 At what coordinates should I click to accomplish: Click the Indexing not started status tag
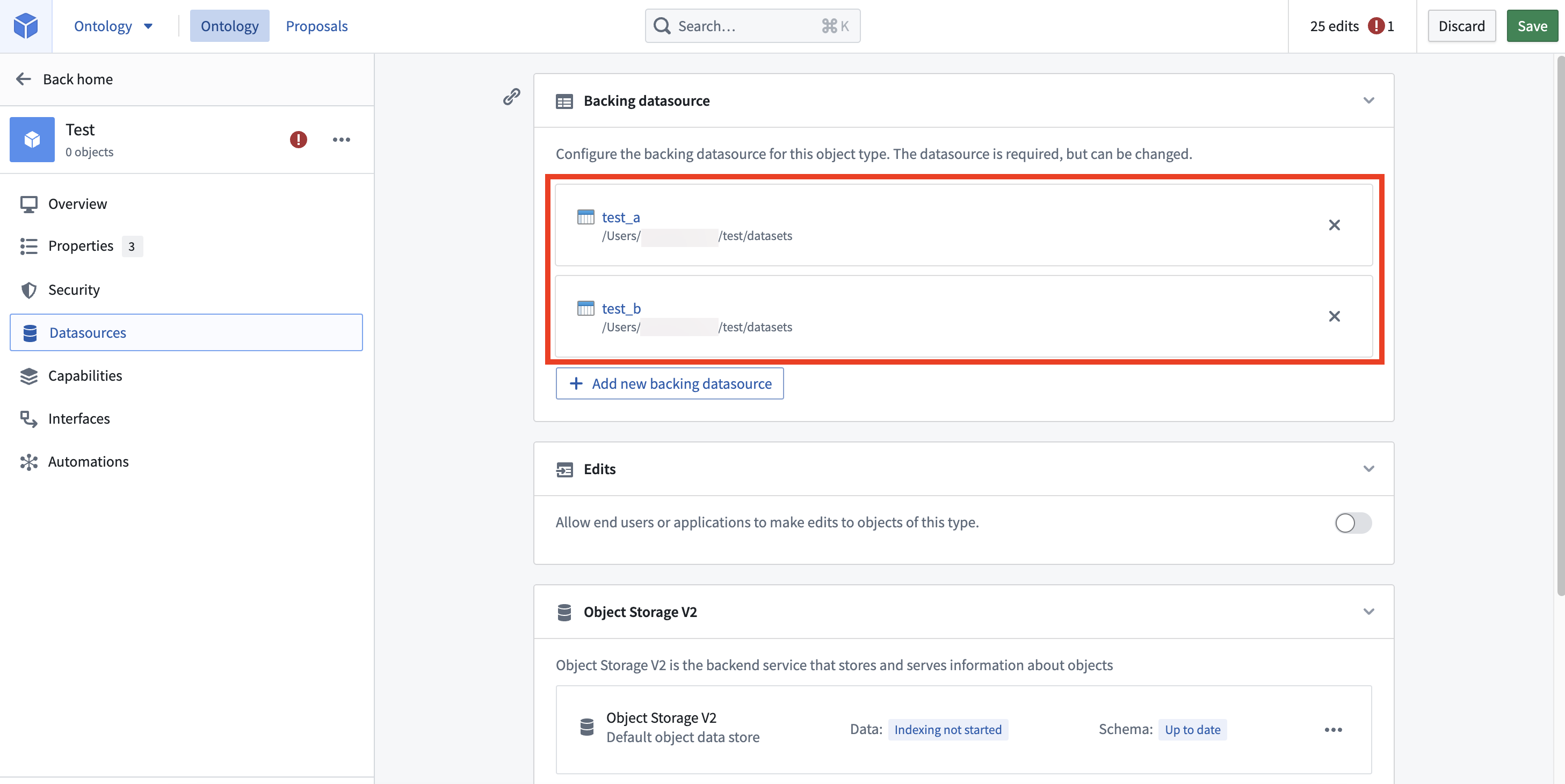point(947,729)
